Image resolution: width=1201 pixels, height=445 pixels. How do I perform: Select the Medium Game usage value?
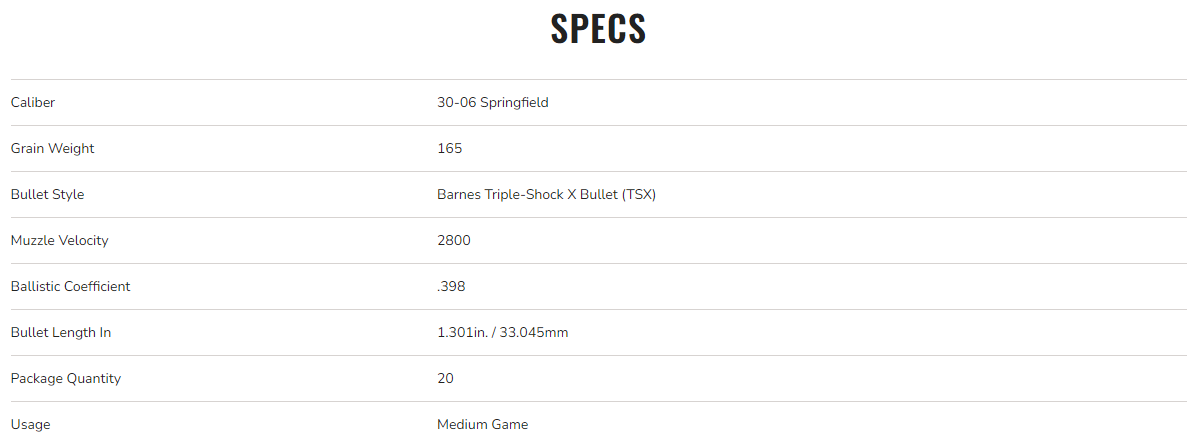(482, 424)
